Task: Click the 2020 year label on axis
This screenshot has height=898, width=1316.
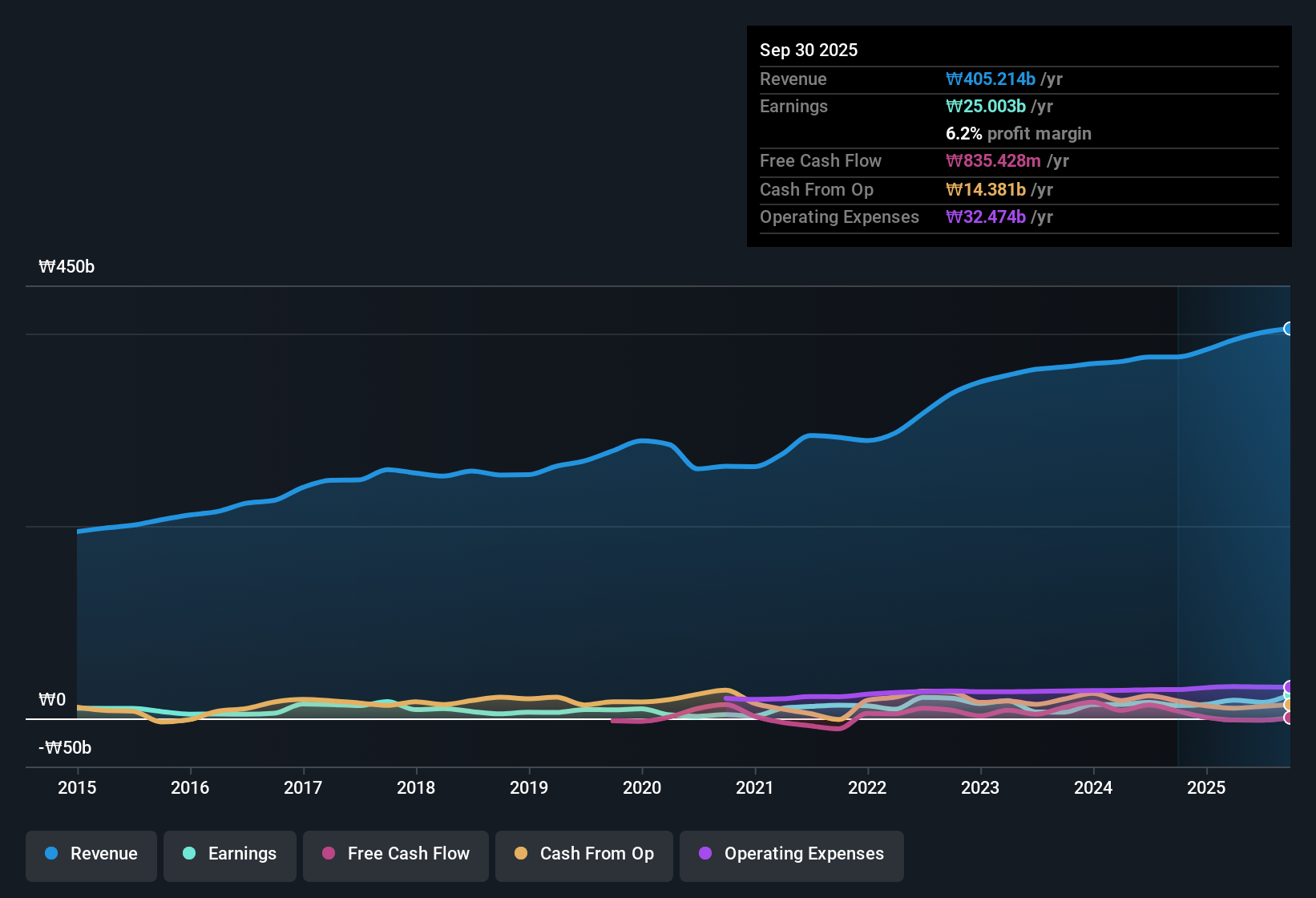Action: pos(642,788)
